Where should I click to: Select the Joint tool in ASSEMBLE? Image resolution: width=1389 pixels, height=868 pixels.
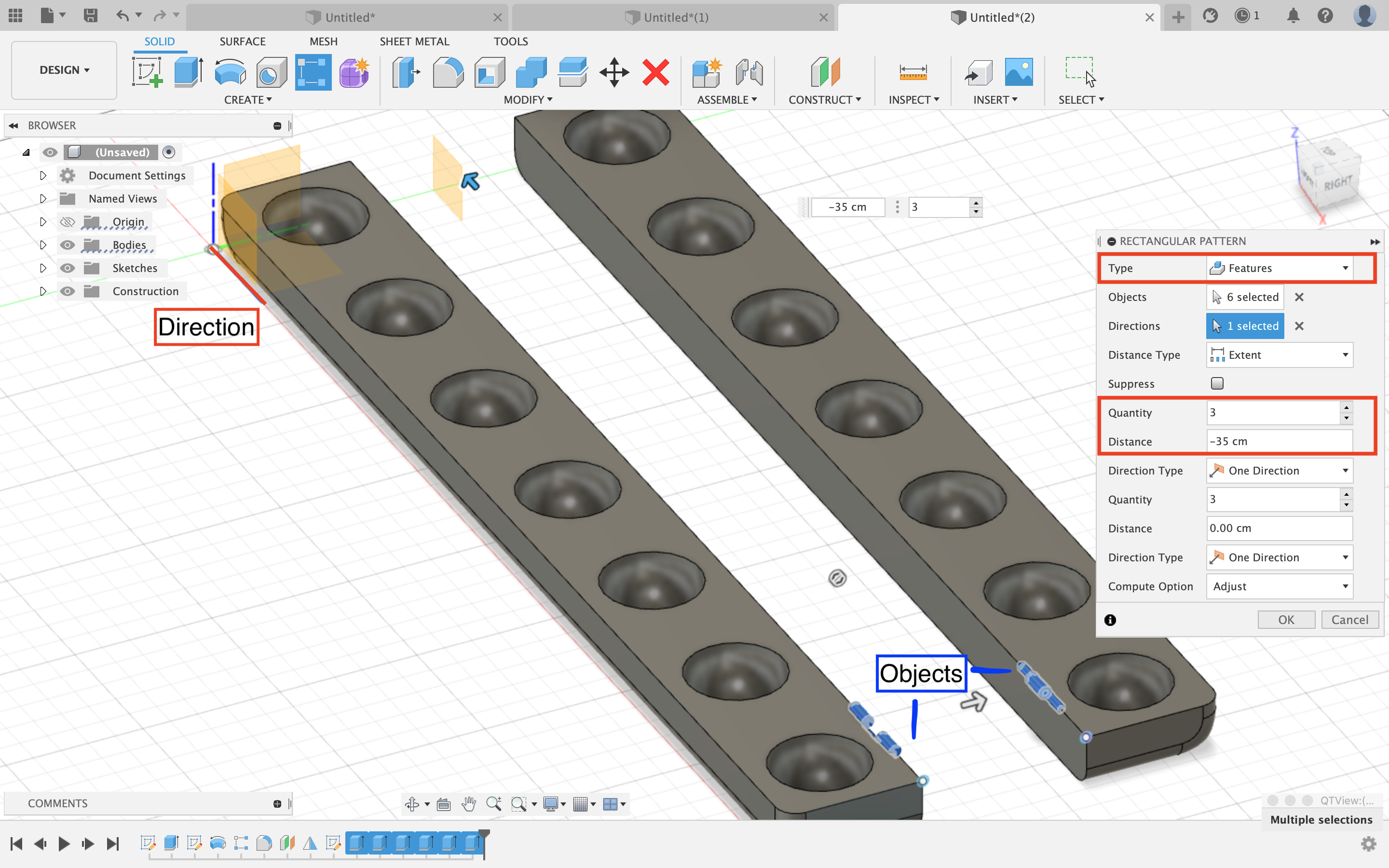[x=750, y=71]
